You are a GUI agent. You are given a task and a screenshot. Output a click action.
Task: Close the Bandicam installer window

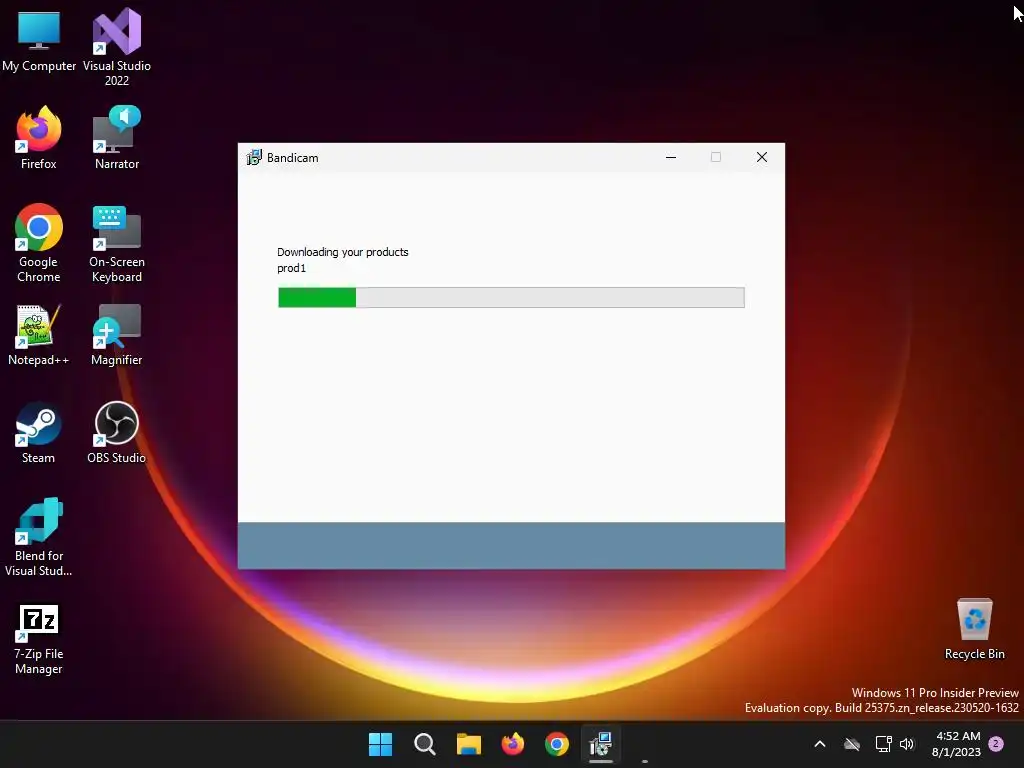[761, 157]
